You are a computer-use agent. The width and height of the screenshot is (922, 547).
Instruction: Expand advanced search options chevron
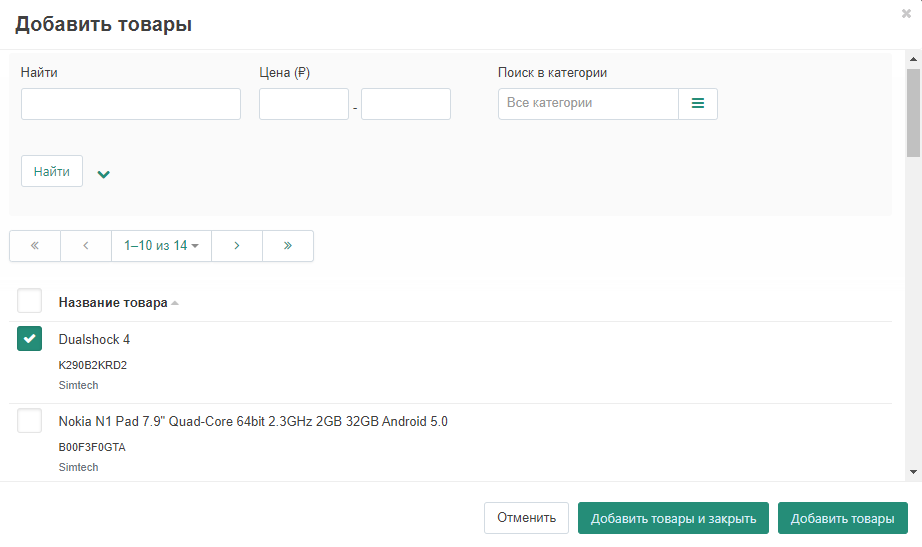click(x=103, y=174)
